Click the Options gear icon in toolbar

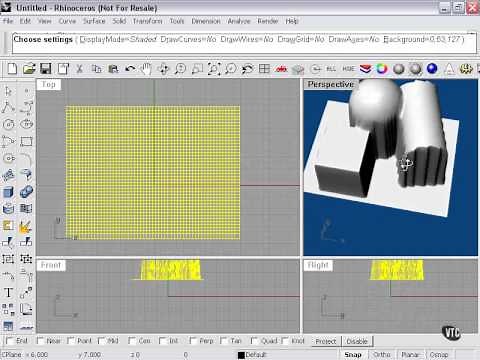466,69
